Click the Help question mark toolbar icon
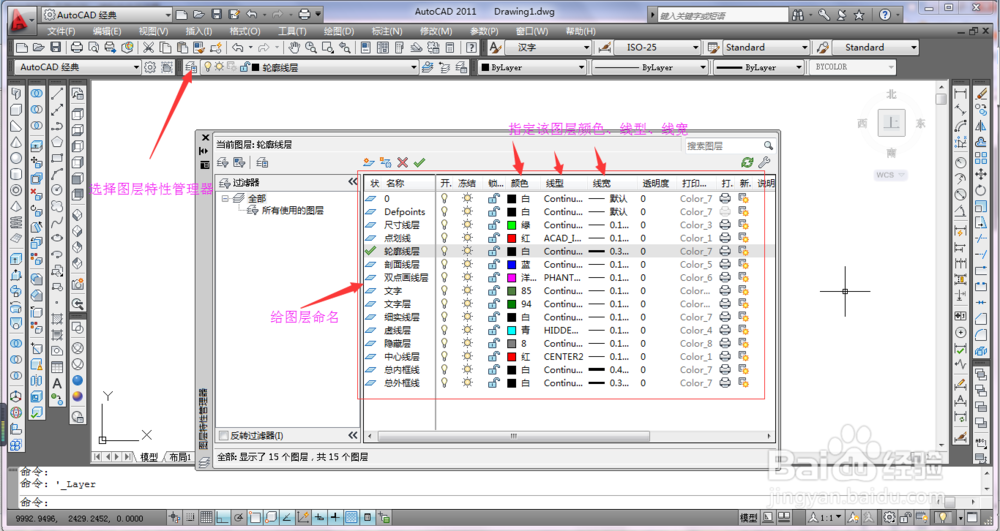Screen dimensions: 1000x531 (x=471, y=47)
